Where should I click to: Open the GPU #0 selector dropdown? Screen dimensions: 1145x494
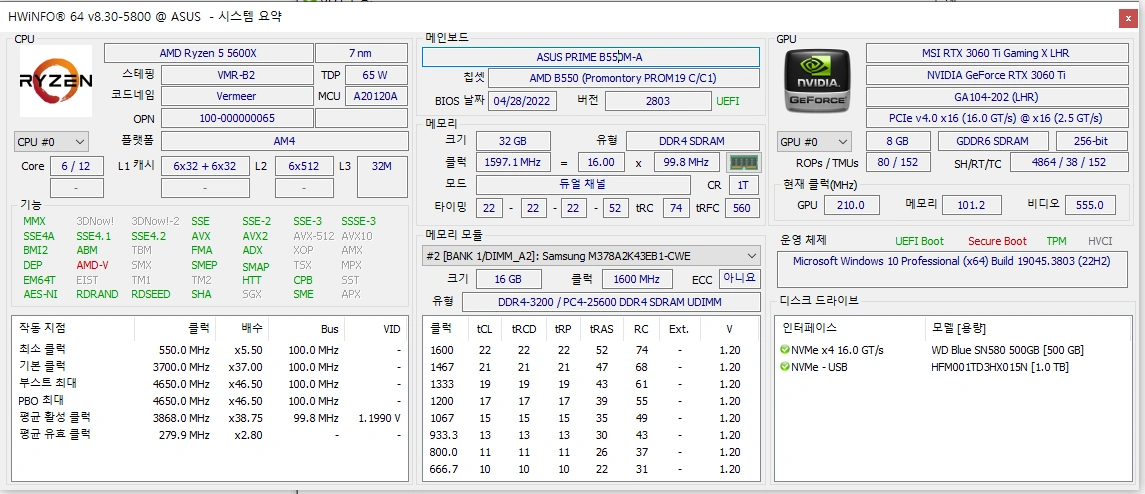[x=815, y=142]
